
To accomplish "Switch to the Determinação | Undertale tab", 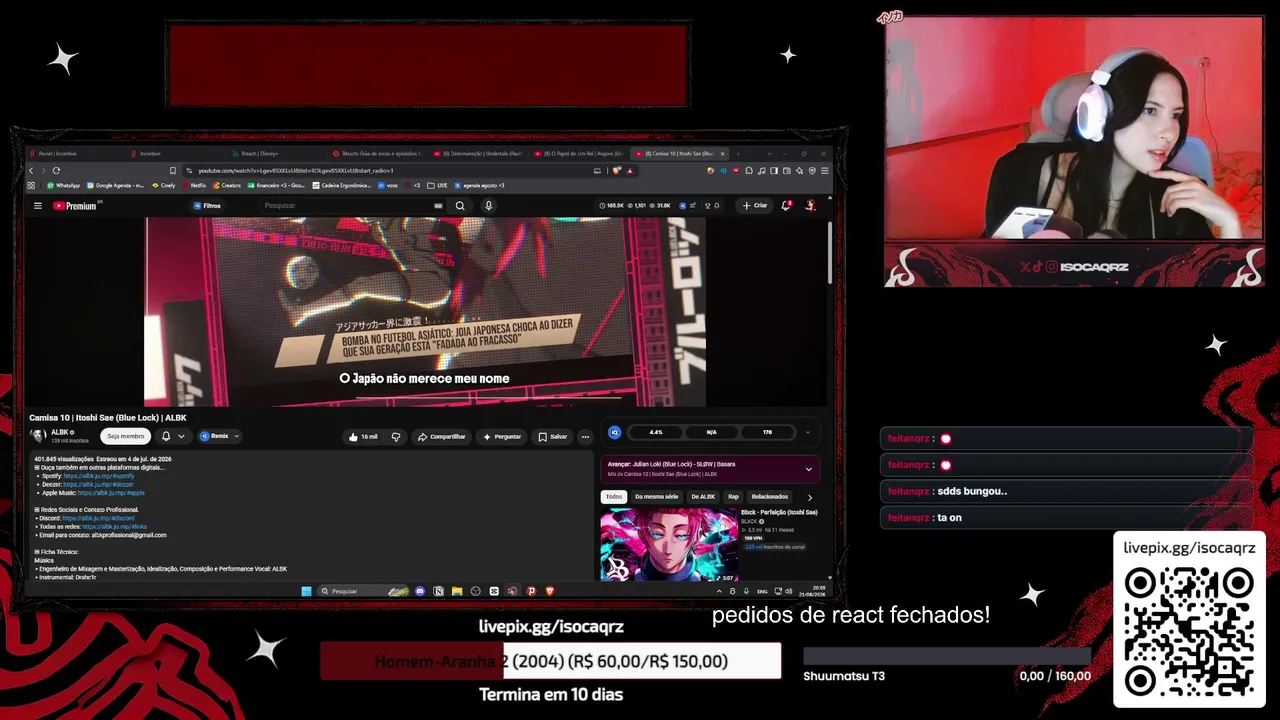I will point(476,154).
